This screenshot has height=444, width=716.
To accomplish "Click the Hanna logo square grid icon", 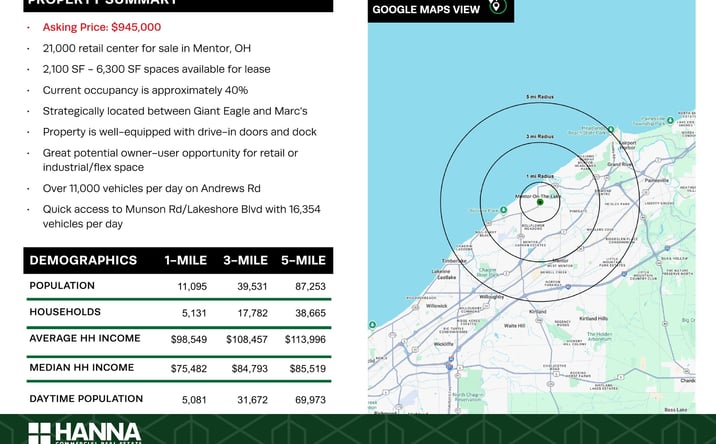I will click(x=39, y=433).
